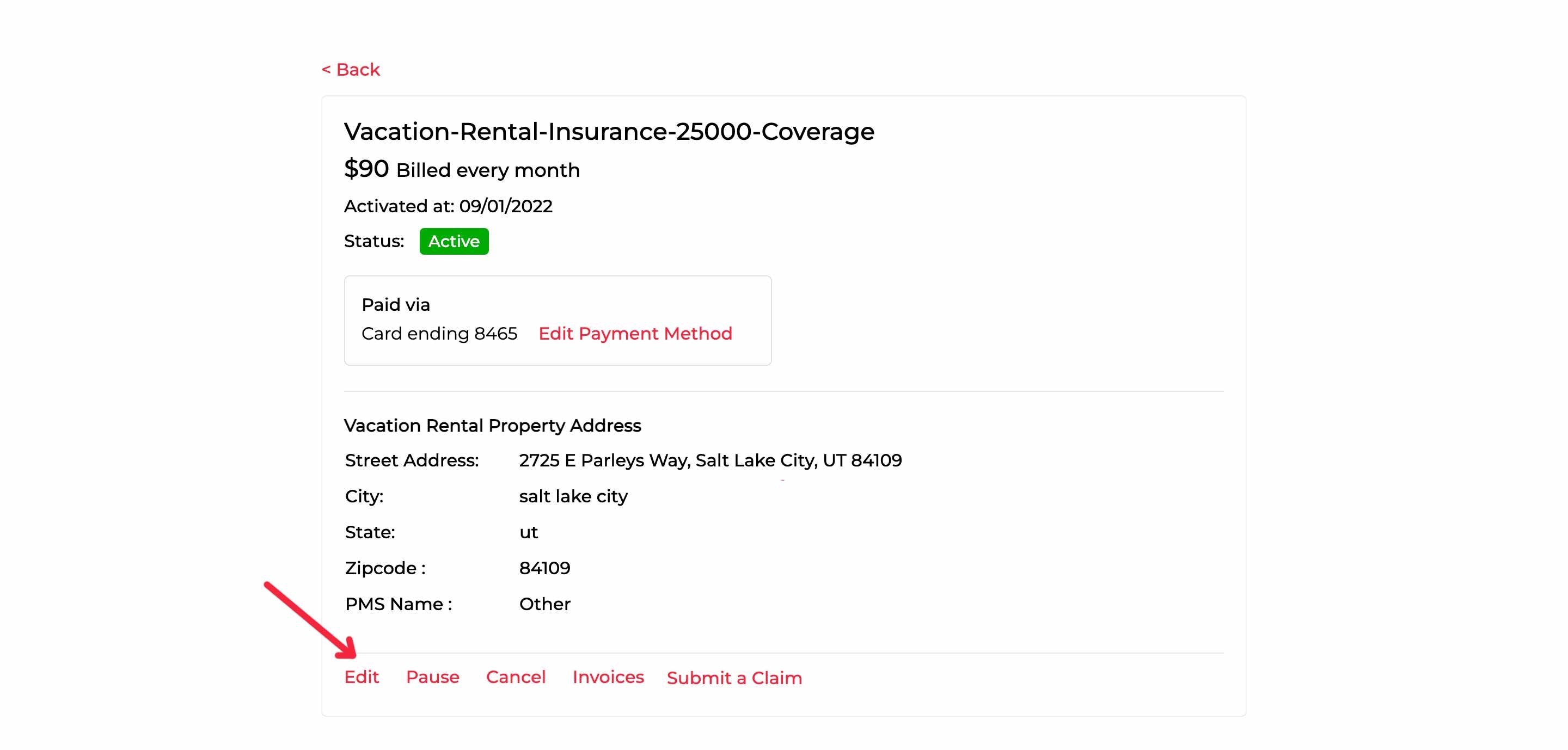Image resolution: width=1568 pixels, height=750 pixels.
Task: Click city value 'salt lake city'
Action: tap(573, 496)
